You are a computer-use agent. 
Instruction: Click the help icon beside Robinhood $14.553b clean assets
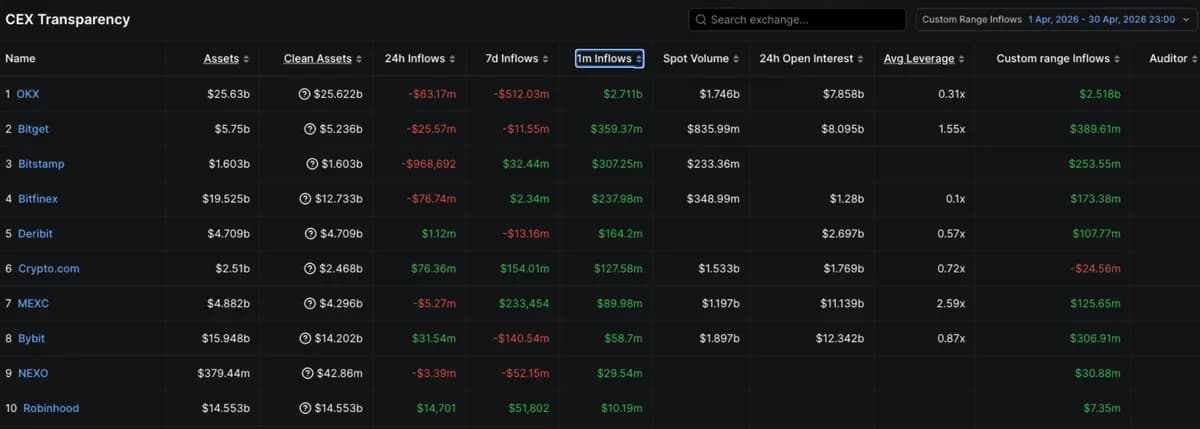pos(305,409)
